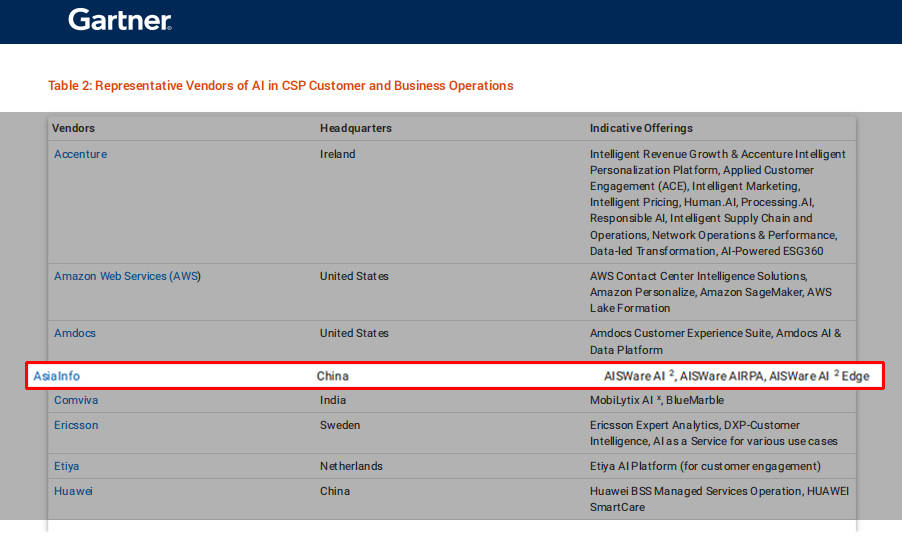Open the Accenture vendor link
902x550 pixels.
[80, 154]
